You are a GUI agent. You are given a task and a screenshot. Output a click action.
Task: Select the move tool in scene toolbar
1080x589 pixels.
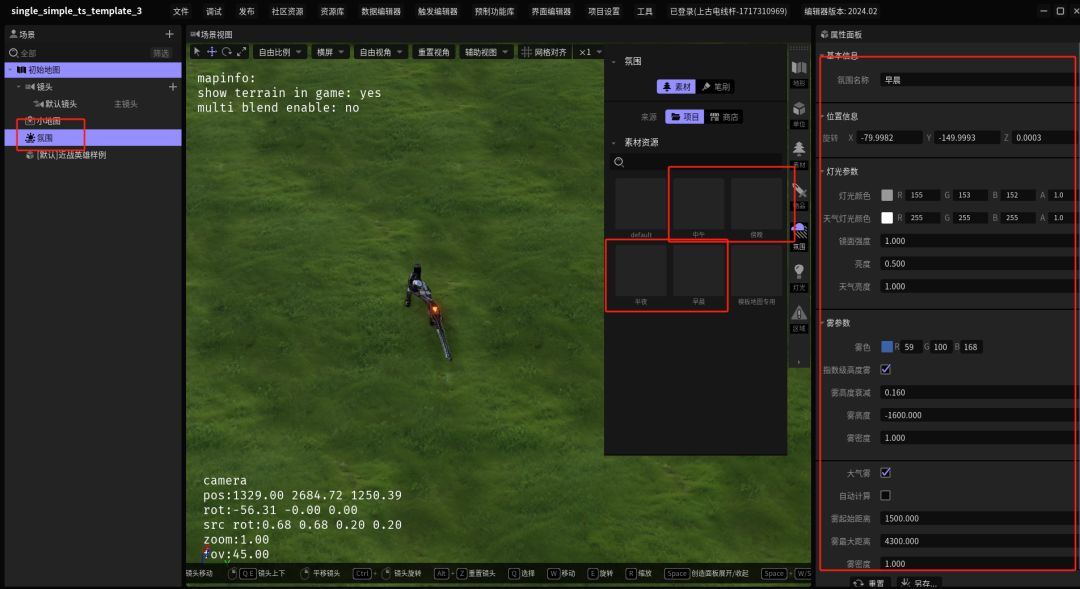[211, 52]
